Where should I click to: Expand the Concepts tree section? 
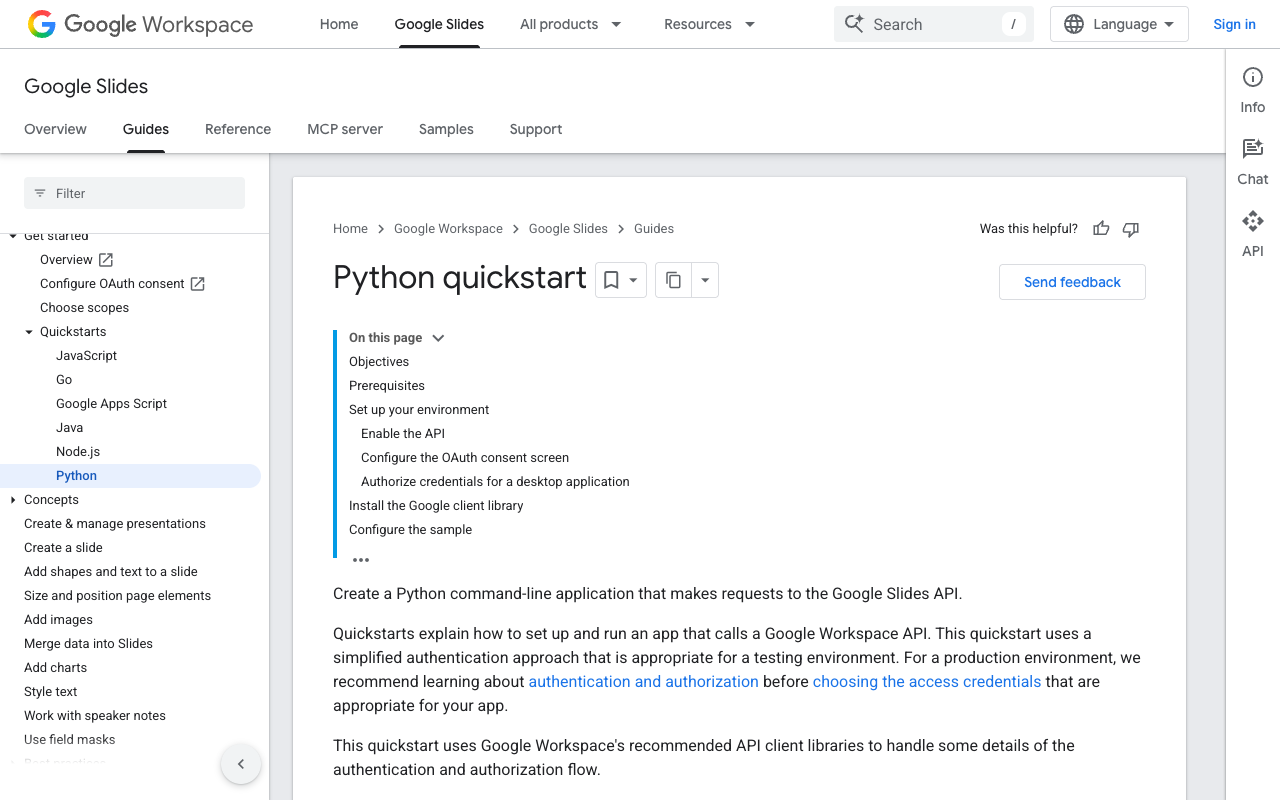13,500
